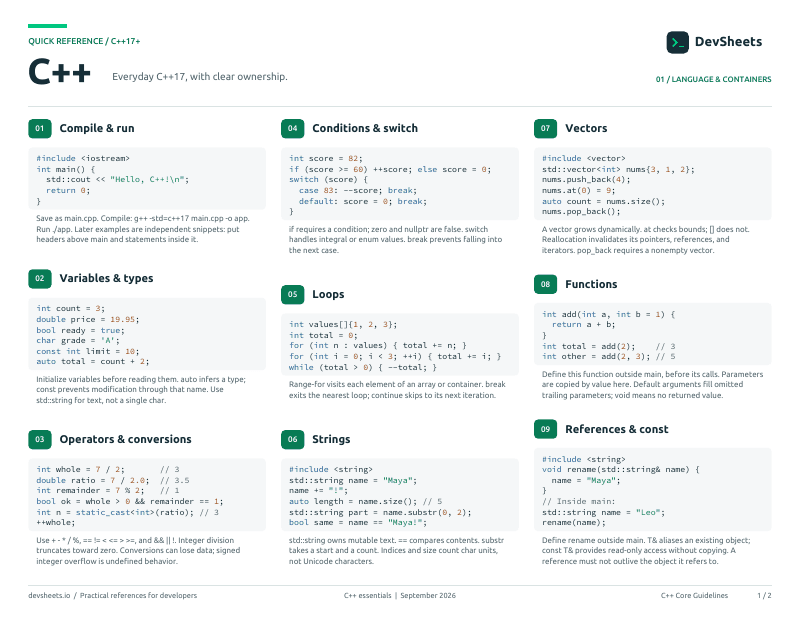
Task: Click the 02 badge beside Variables & types
Action: tap(40, 278)
